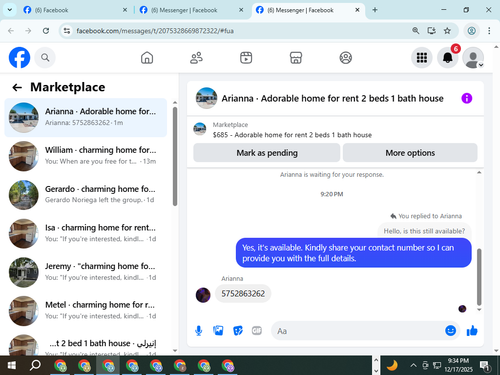The image size is (500, 375).
Task: Go back in browser history
Action: [x=11, y=31]
